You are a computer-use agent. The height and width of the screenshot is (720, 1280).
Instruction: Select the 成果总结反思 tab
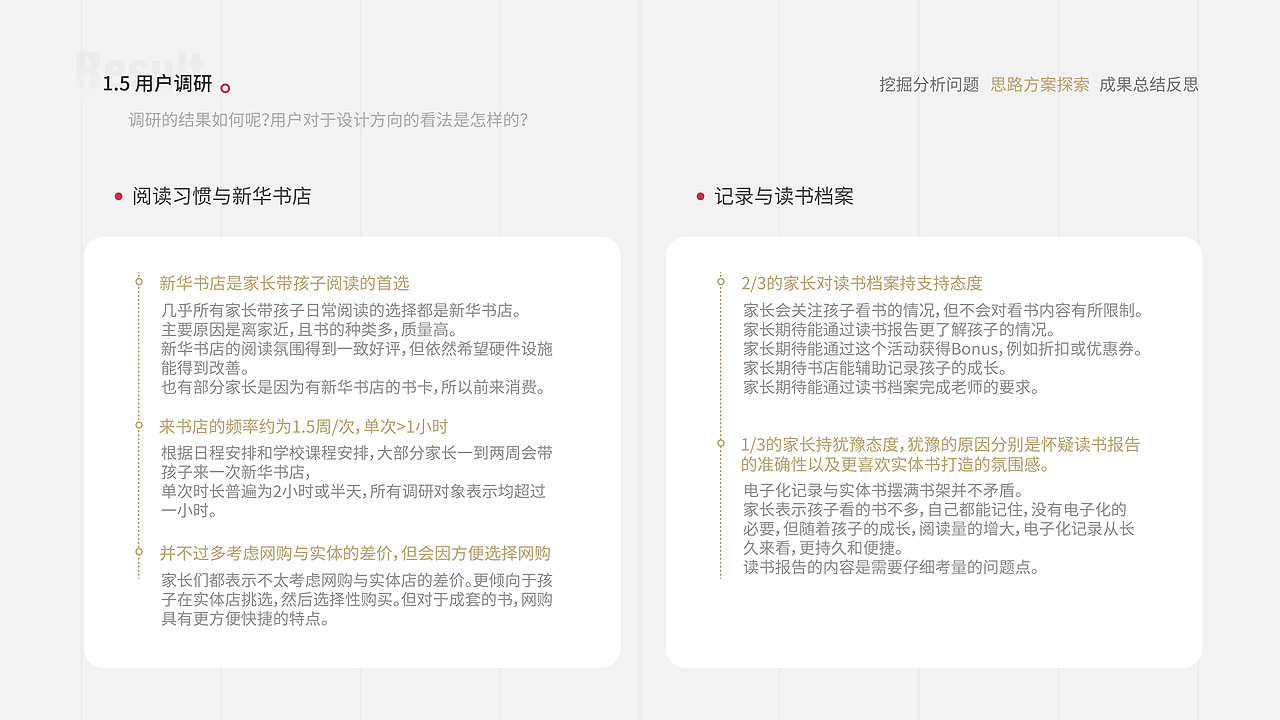[1149, 85]
